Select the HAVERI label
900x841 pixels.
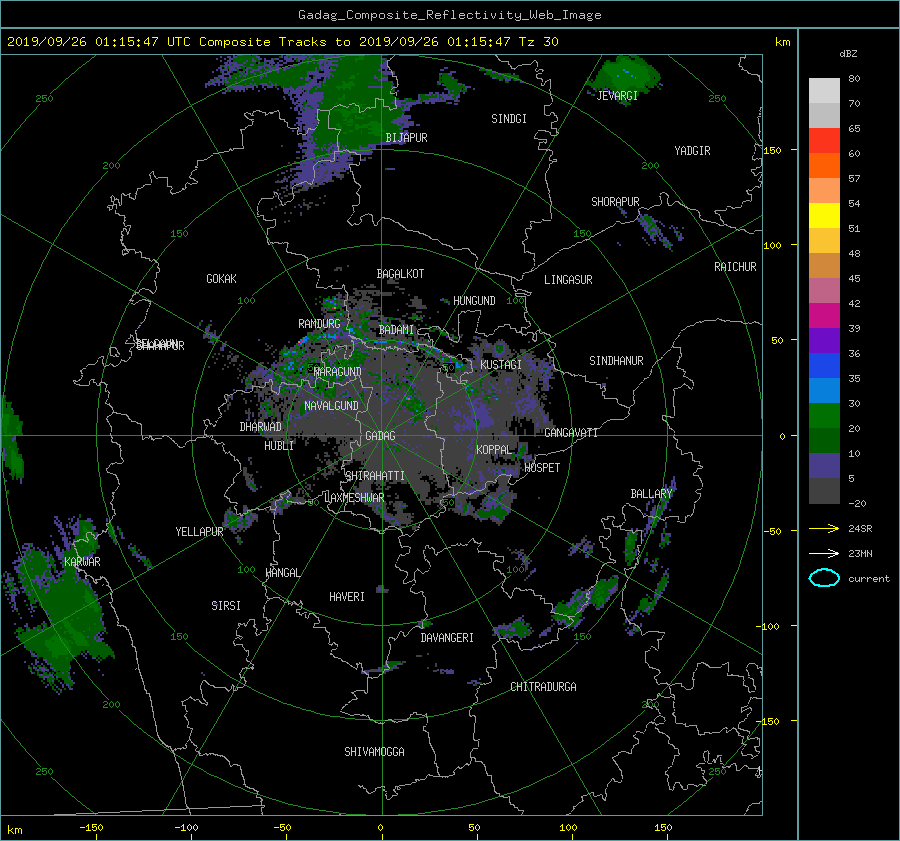pos(347,597)
